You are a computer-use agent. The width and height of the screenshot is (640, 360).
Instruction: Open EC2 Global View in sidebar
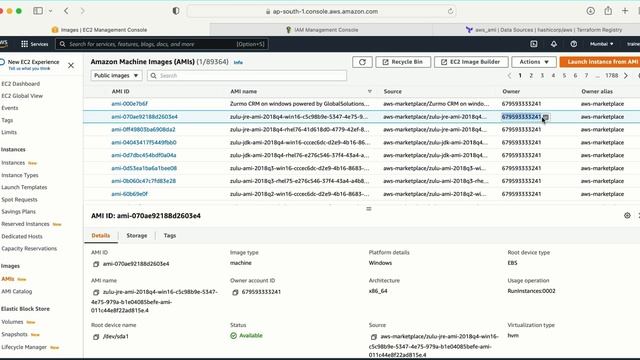point(22,96)
